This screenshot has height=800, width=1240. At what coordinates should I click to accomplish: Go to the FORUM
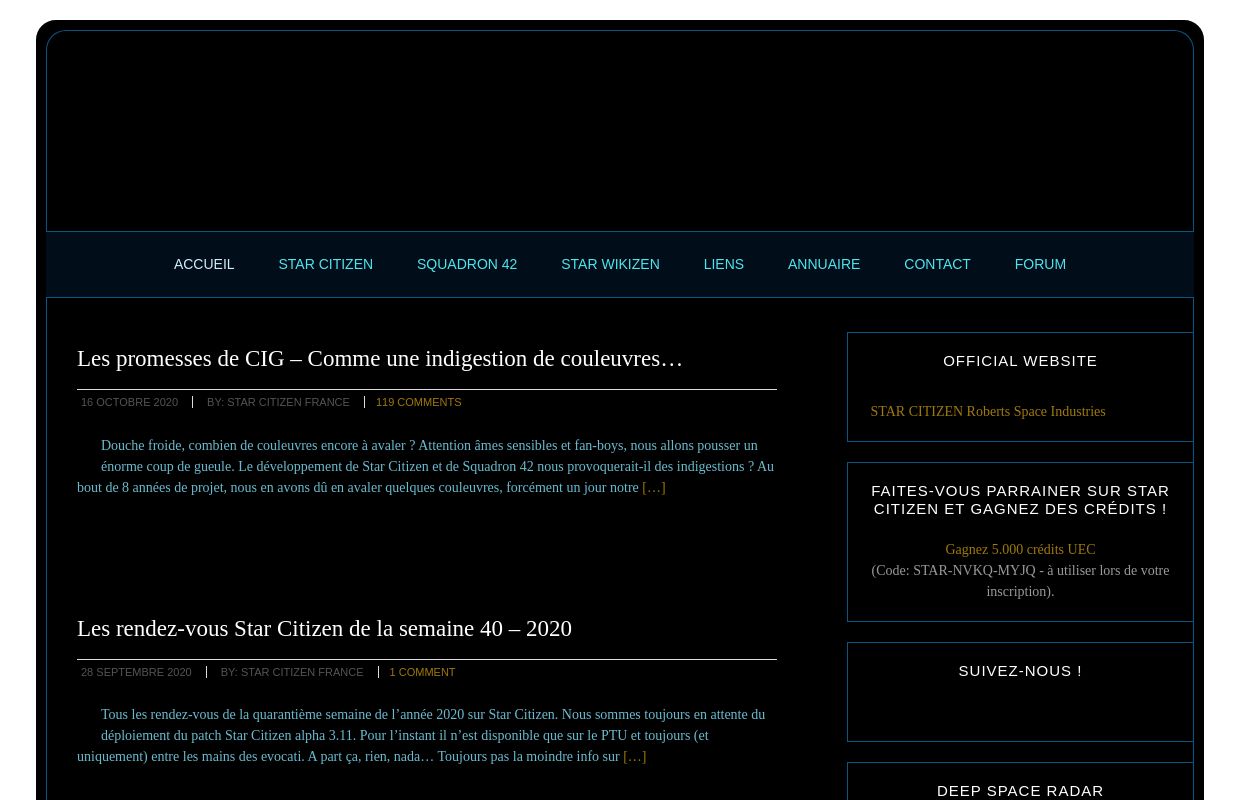click(1040, 264)
